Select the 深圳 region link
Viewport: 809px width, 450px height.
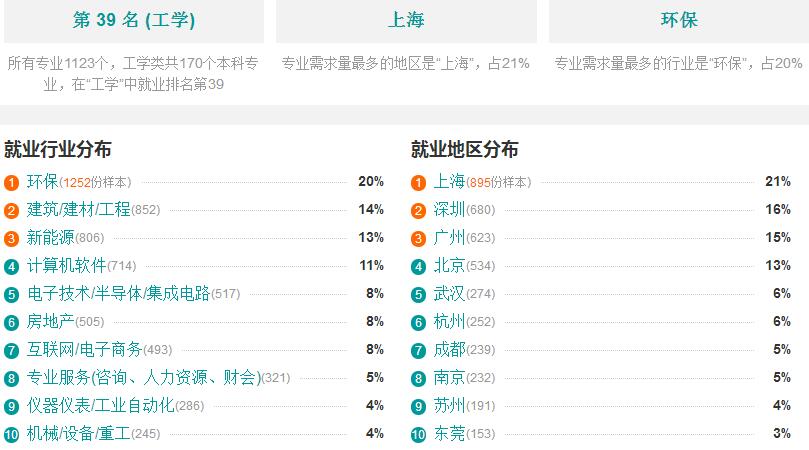pos(449,210)
